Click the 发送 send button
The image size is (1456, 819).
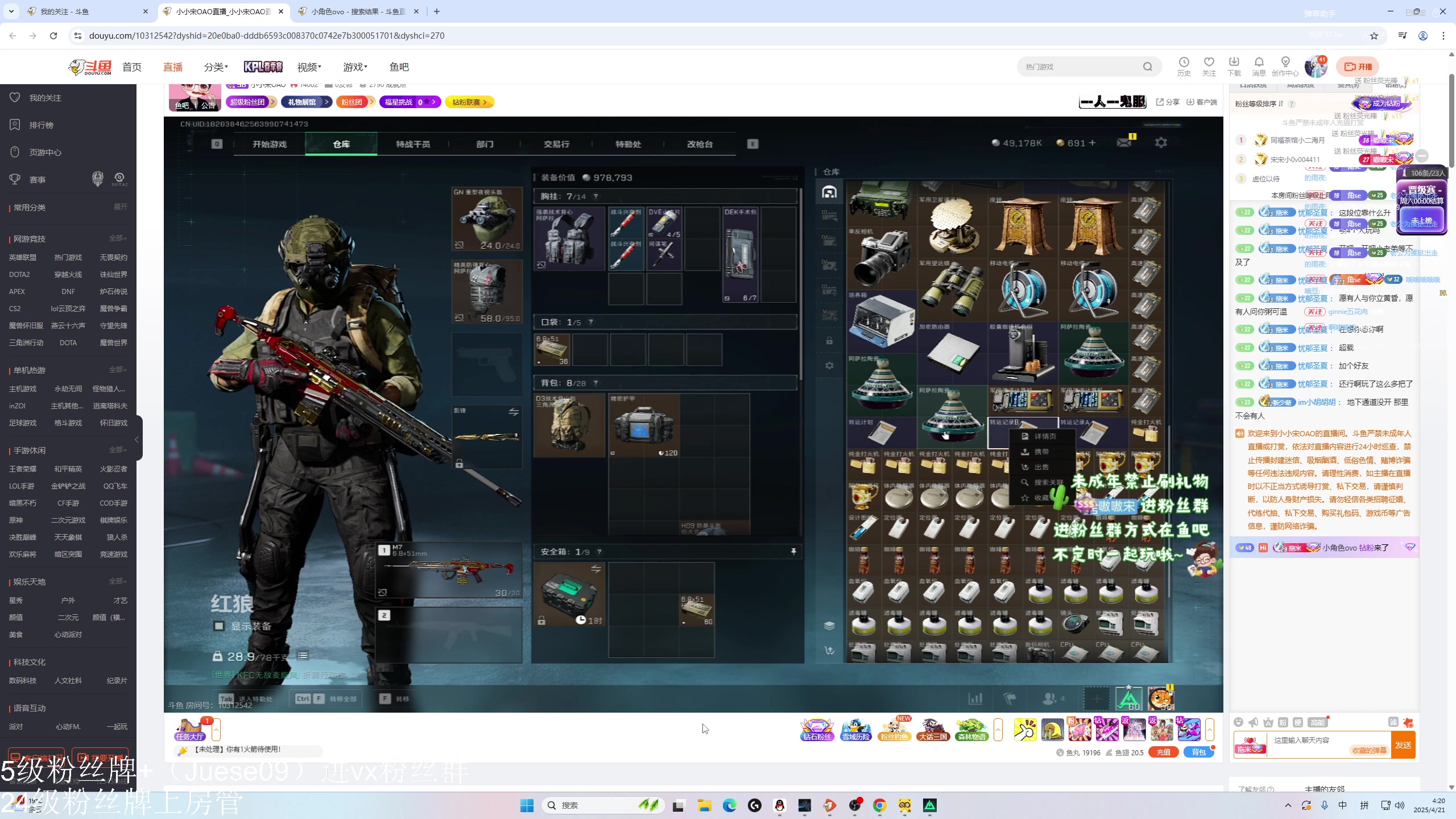click(x=1403, y=745)
